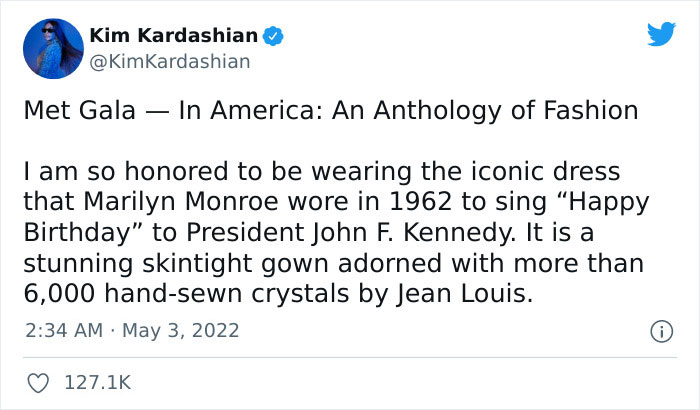Click the Twitter bird logo
The image size is (700, 410).
[x=660, y=34]
